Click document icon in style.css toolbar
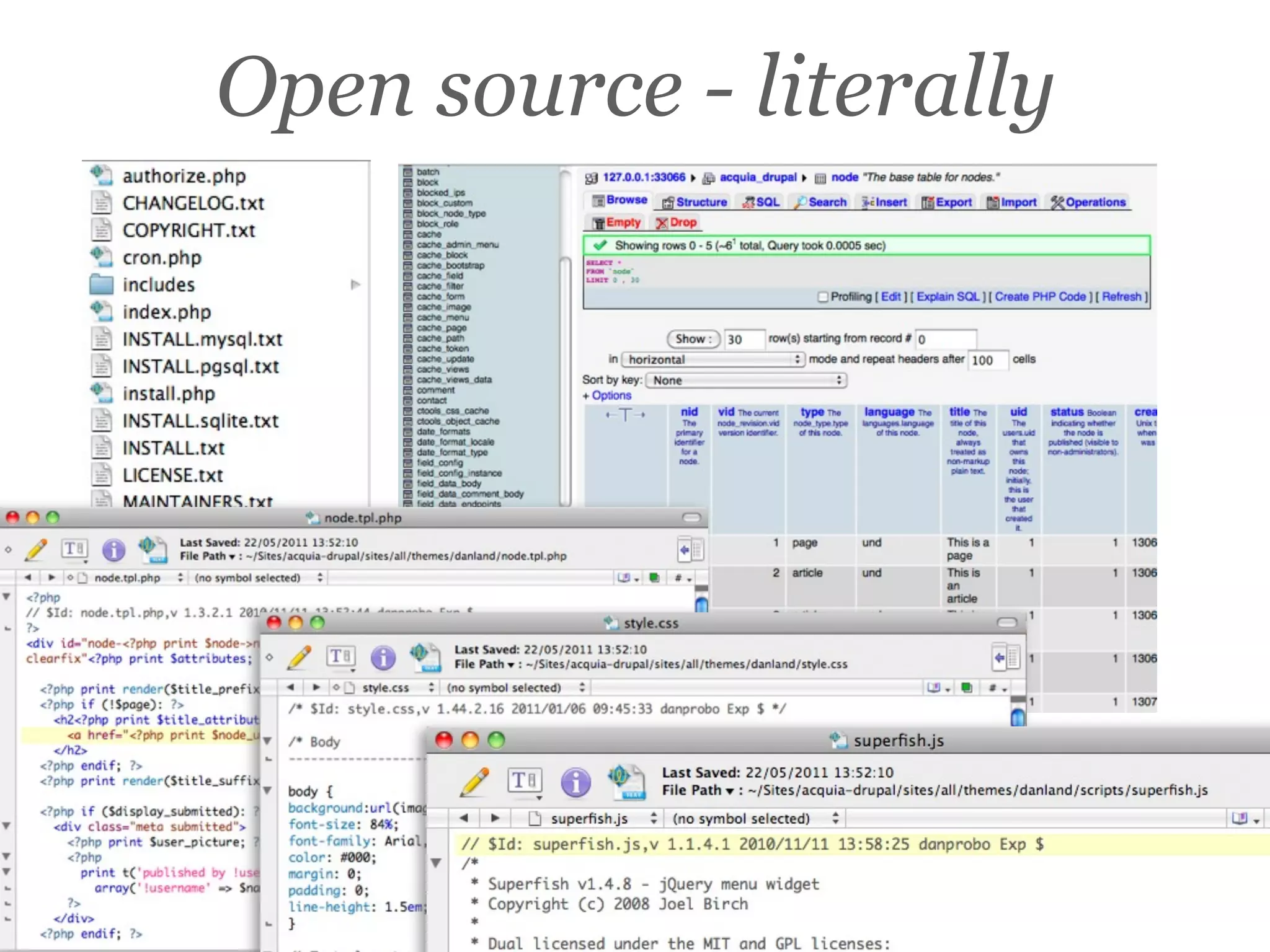This screenshot has height=952, width=1270. [425, 658]
